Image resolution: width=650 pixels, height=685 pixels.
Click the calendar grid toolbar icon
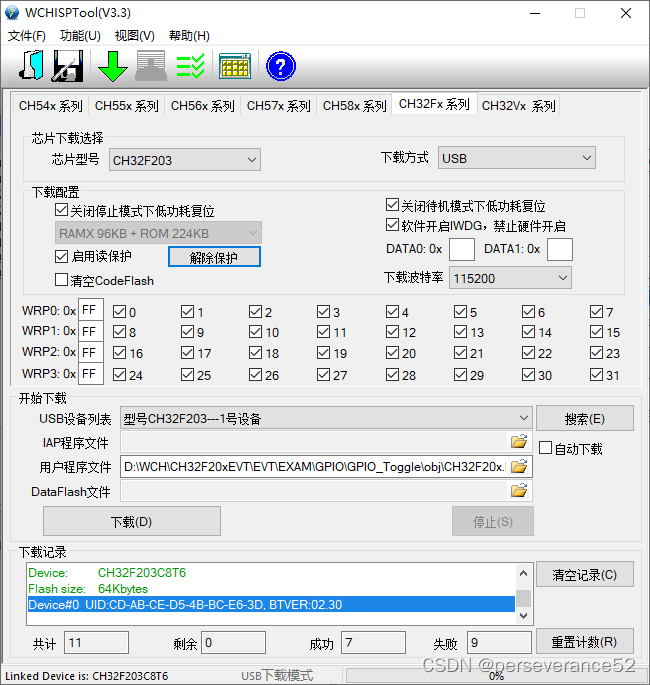[x=235, y=66]
